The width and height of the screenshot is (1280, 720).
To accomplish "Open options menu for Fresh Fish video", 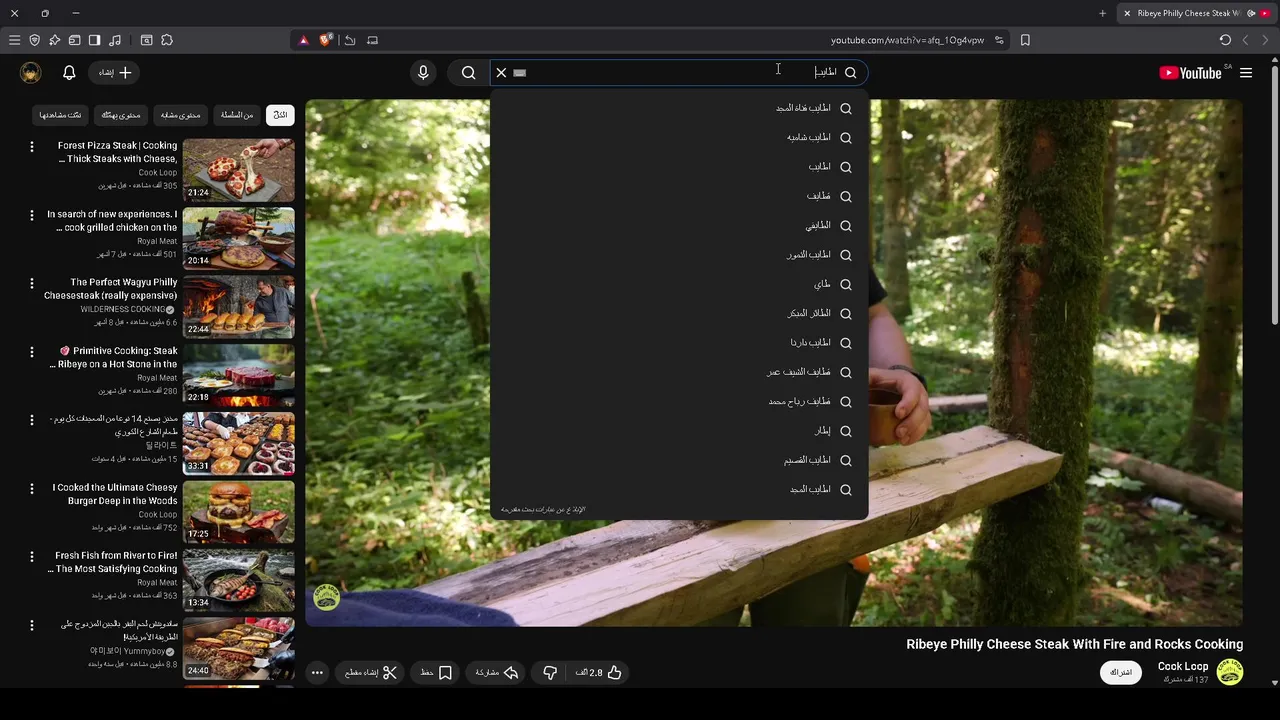I will click(x=31, y=557).
